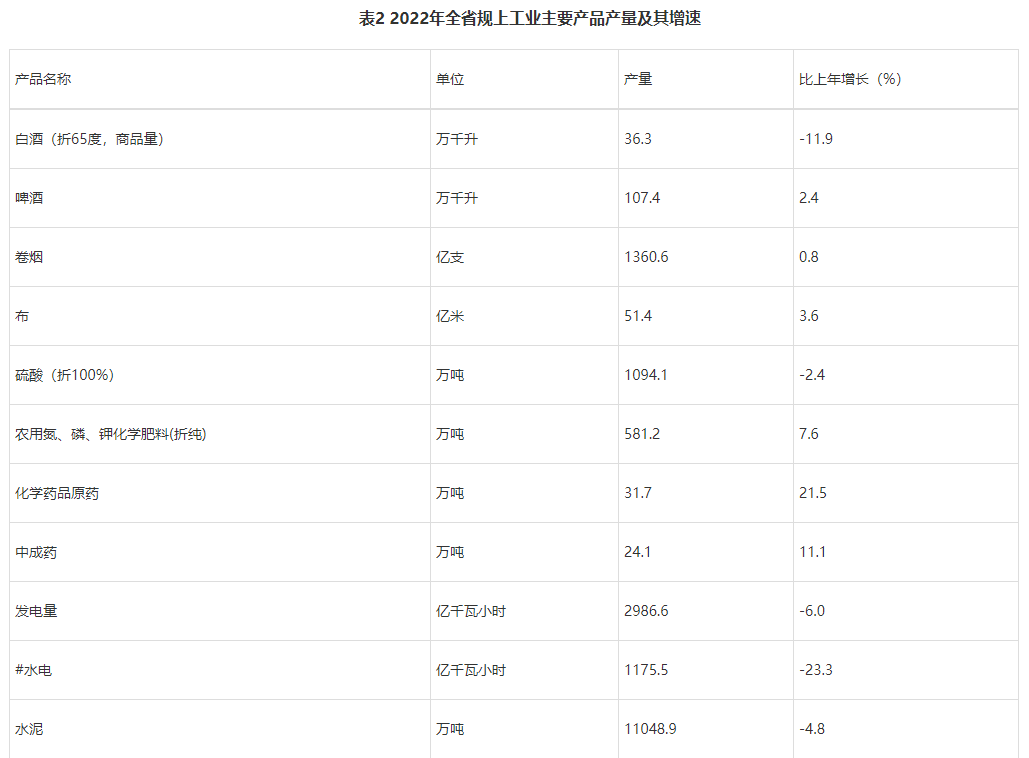This screenshot has width=1029, height=758.
Task: Click the #水电 row label
Action: (33, 670)
